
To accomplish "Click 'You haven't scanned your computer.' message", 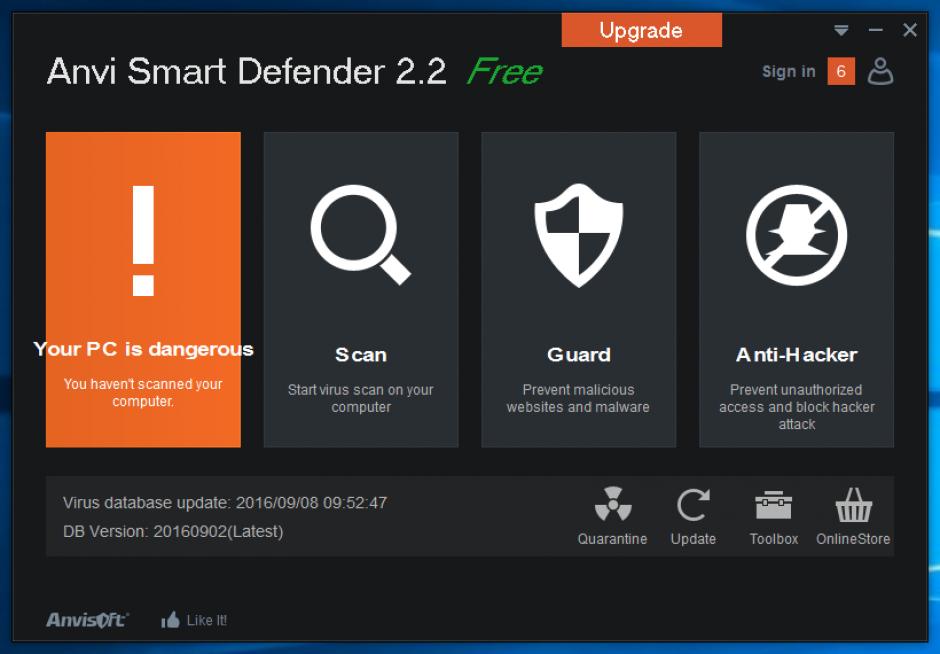I will tap(143, 392).
